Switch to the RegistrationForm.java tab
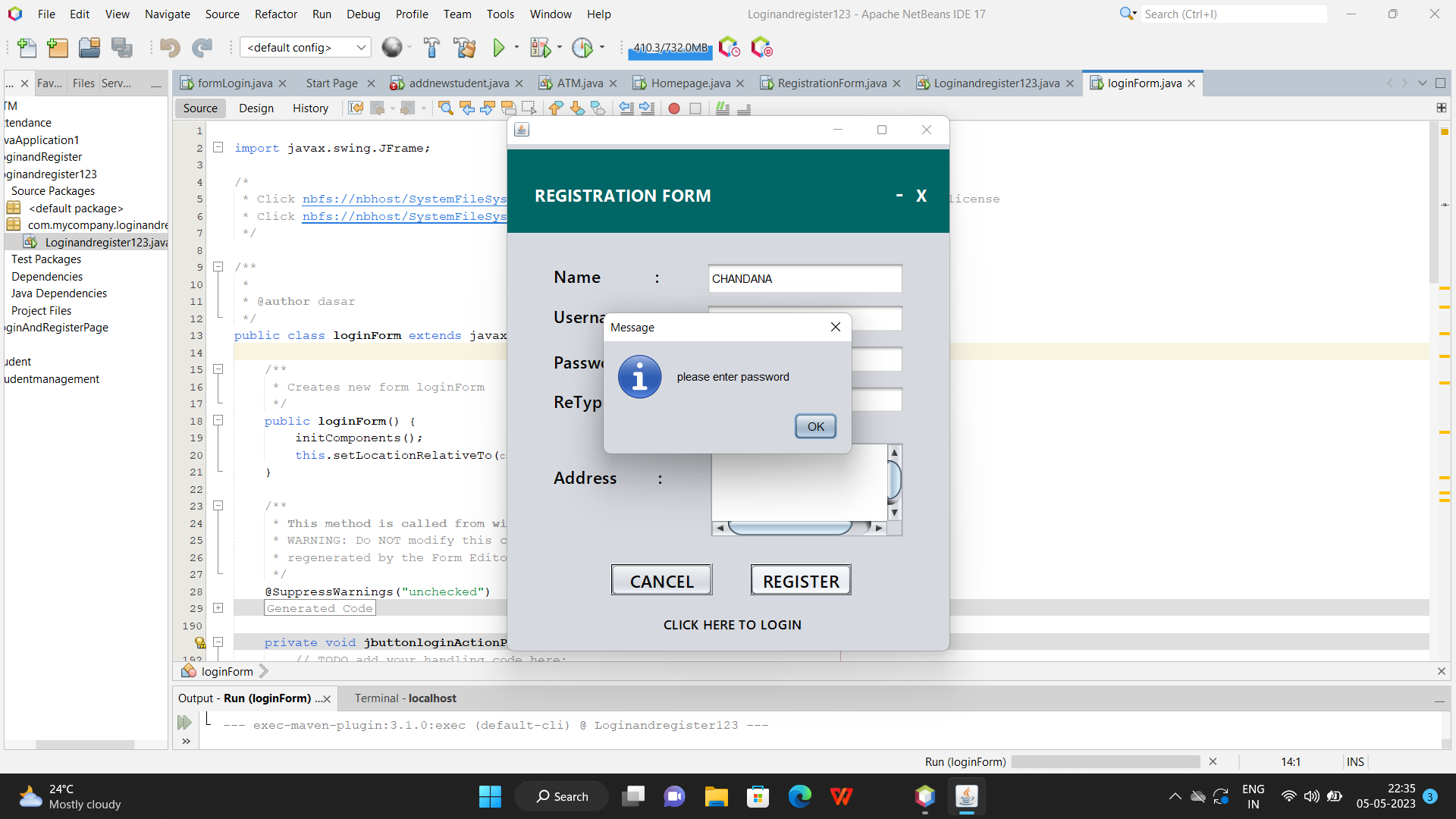 click(x=830, y=83)
